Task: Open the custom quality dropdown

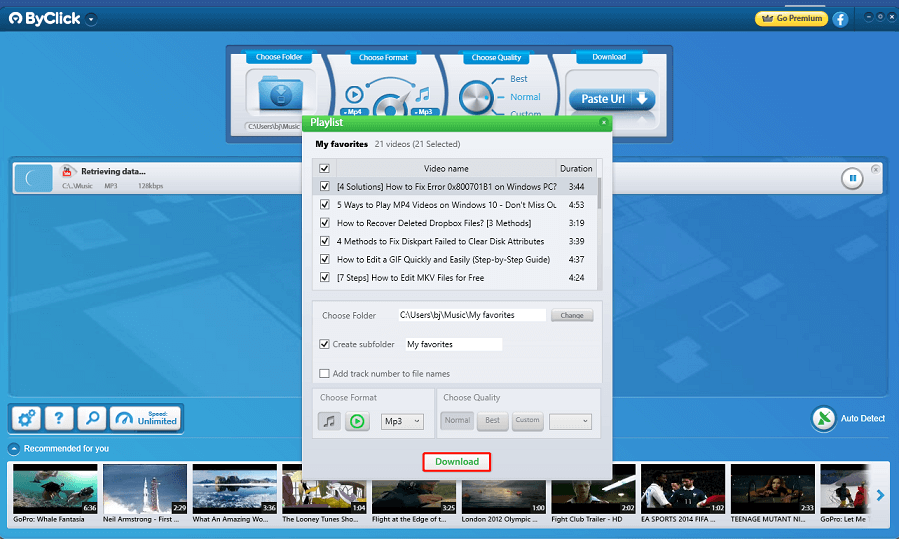Action: pyautogui.click(x=570, y=421)
